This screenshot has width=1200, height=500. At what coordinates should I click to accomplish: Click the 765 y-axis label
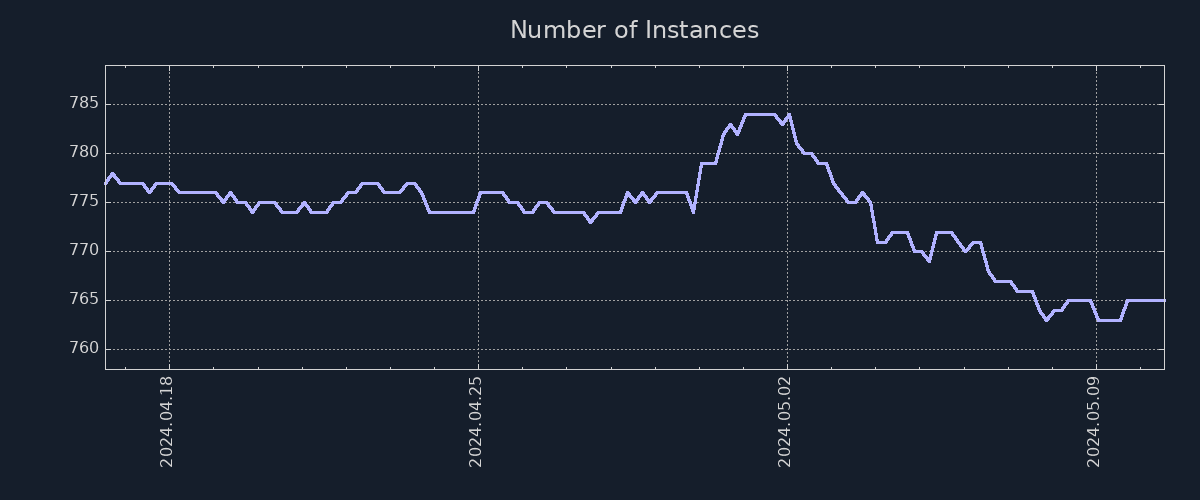pyautogui.click(x=83, y=299)
